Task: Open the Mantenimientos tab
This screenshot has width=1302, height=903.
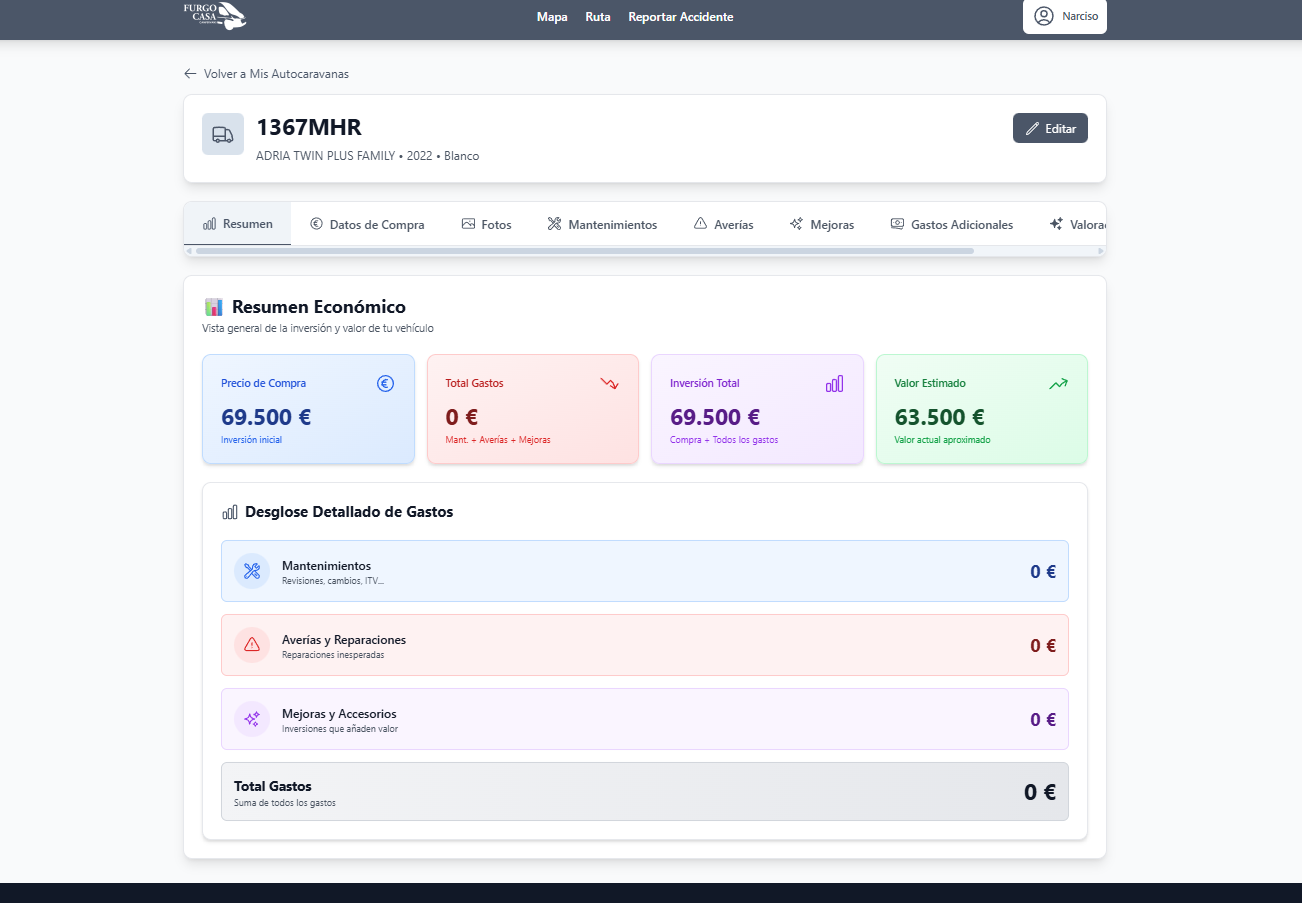Action: (602, 225)
